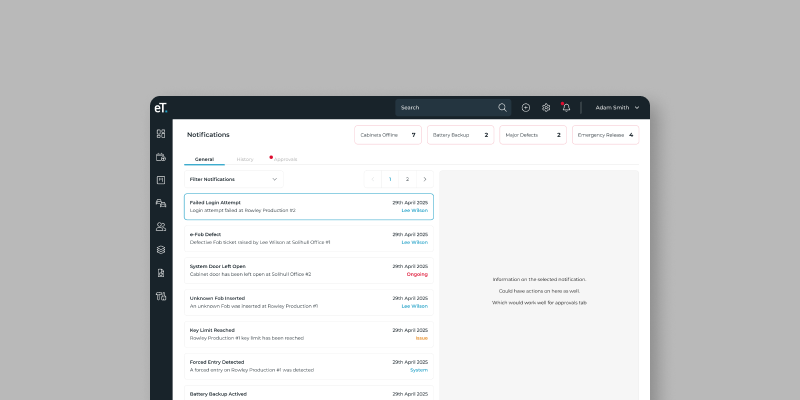Image resolution: width=800 pixels, height=400 pixels.
Task: Click the Battery Backup 2 card
Action: click(x=460, y=135)
